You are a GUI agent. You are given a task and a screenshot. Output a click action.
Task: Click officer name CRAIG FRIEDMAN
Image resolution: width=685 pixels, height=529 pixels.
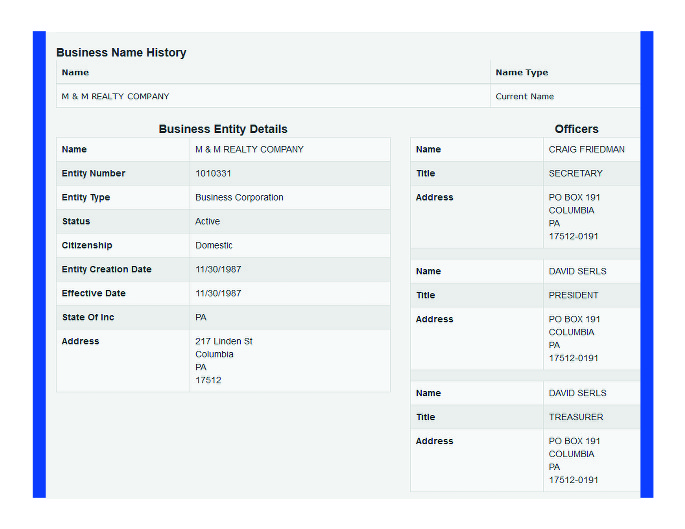click(x=586, y=150)
